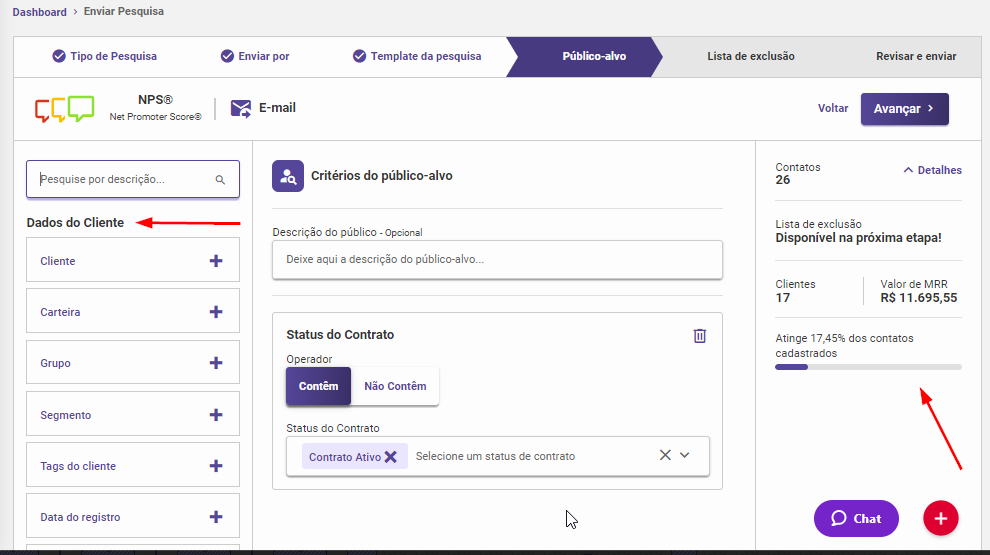
Task: Click the Grupo row
Action: pyautogui.click(x=133, y=362)
